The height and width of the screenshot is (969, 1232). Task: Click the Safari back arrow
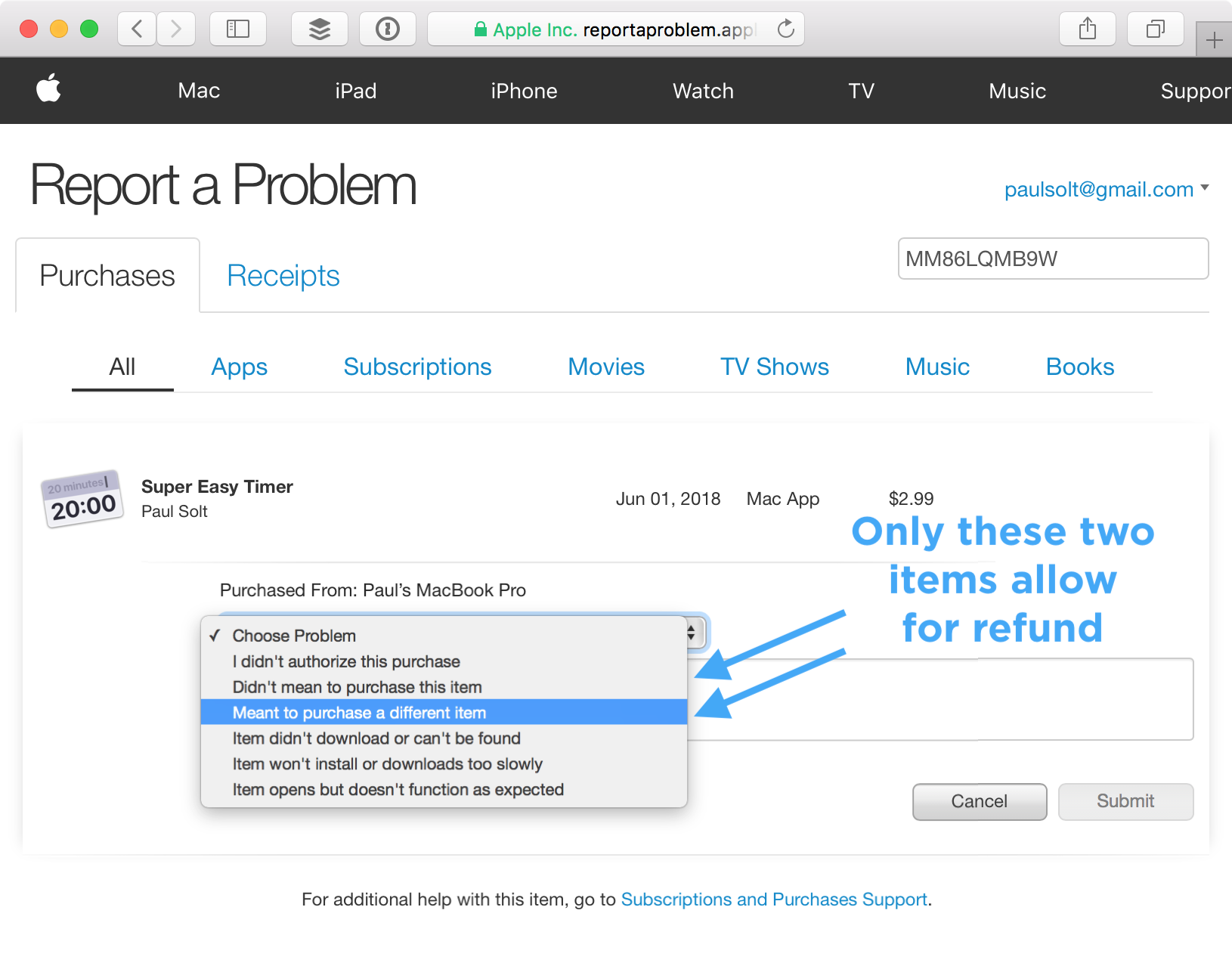click(138, 29)
